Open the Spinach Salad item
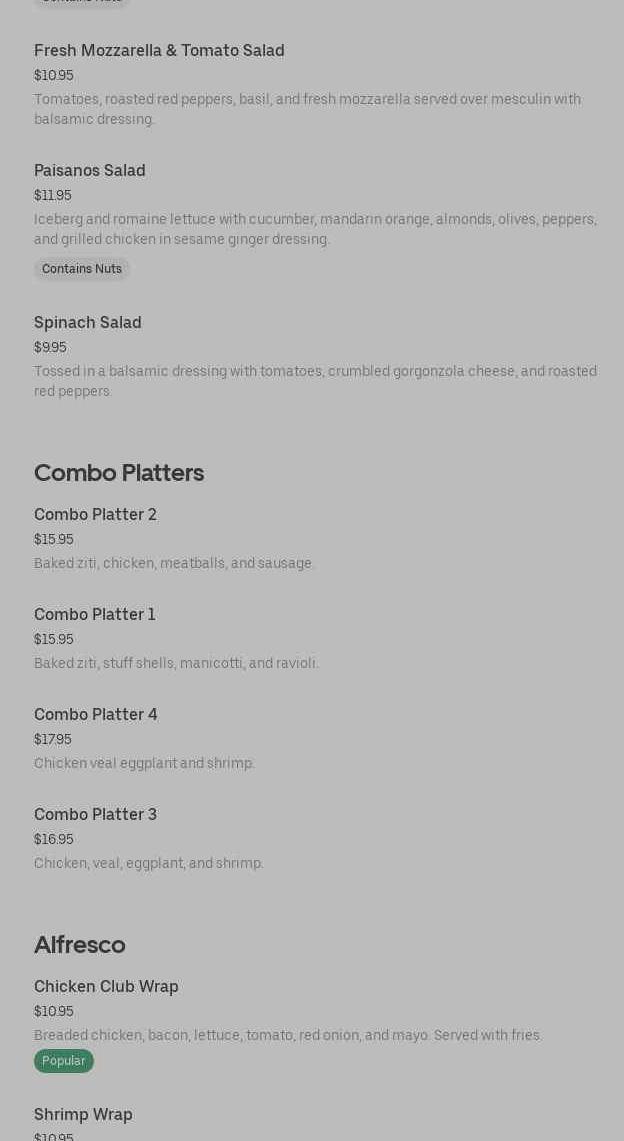 (x=88, y=323)
